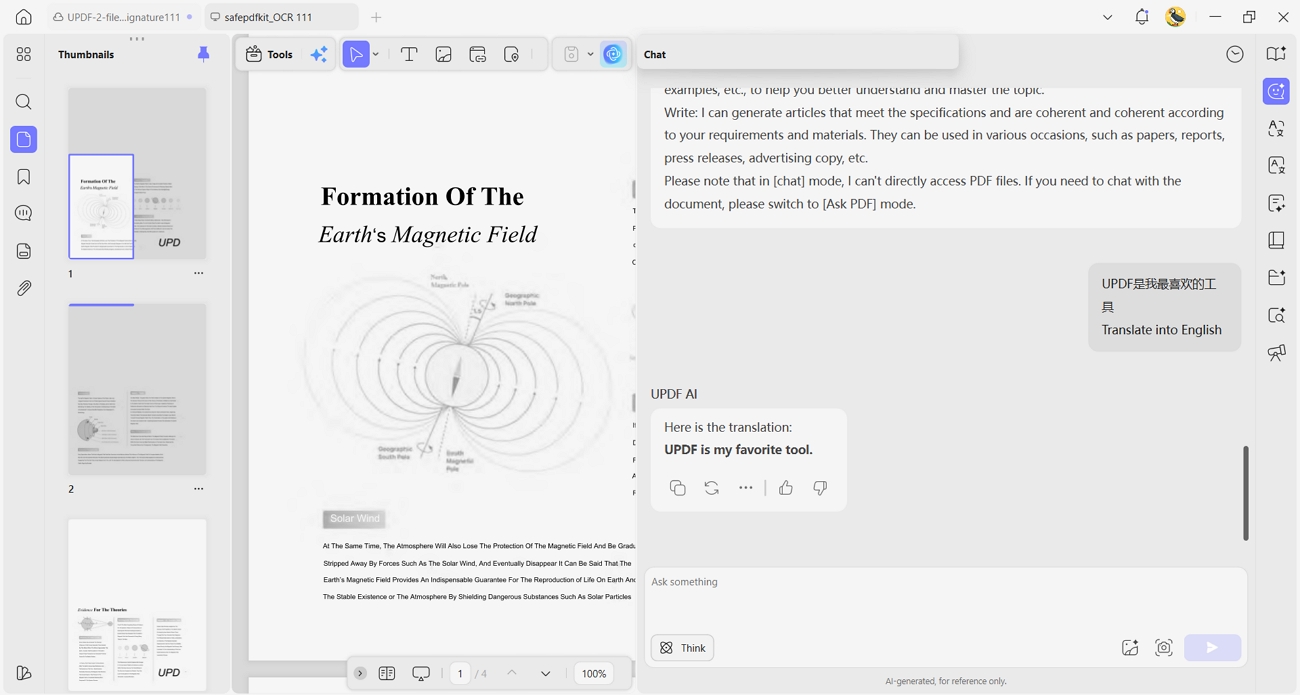This screenshot has height=695, width=1300.
Task: Go to the next page arrow
Action: pos(545,673)
